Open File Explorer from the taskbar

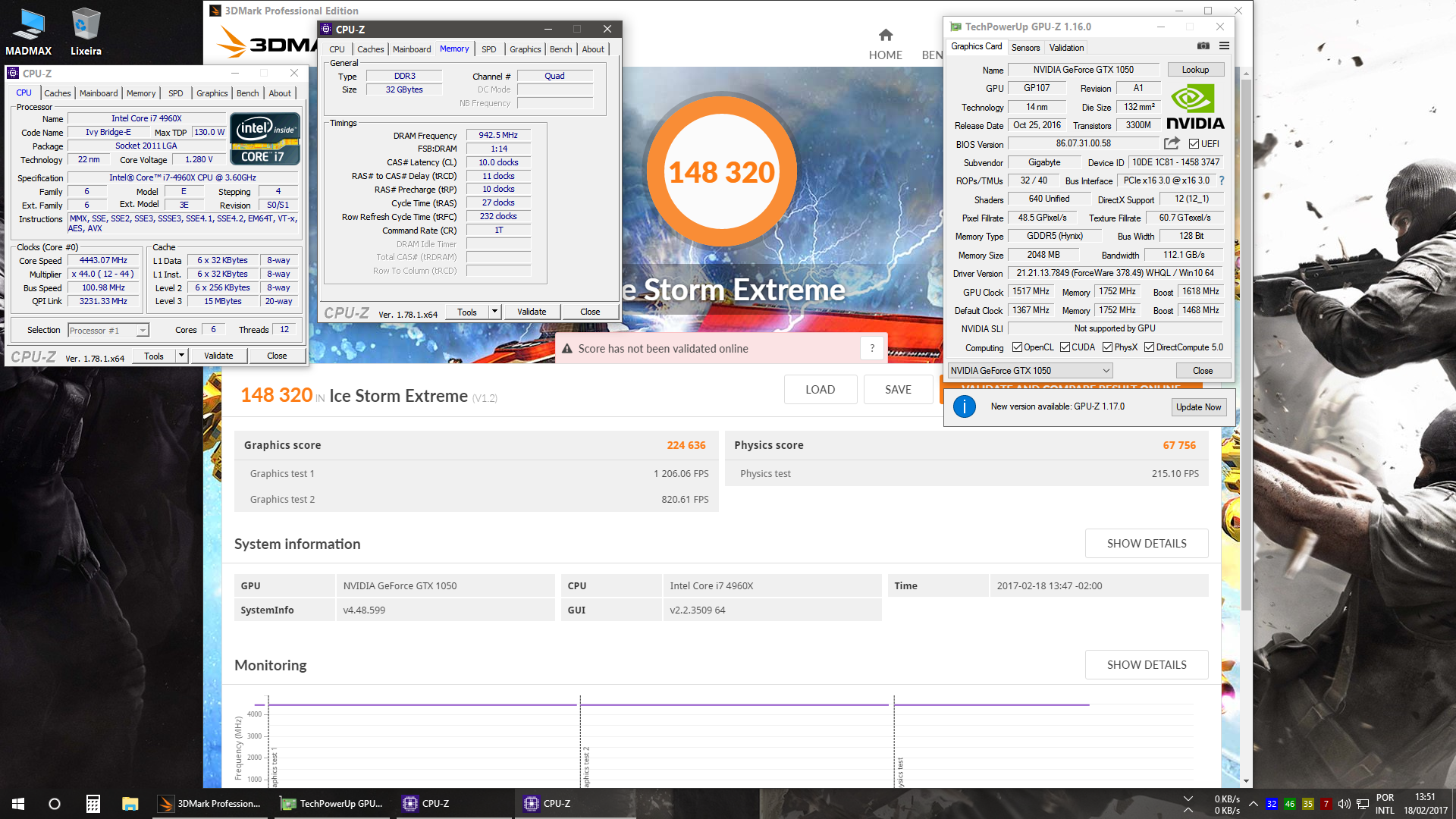(130, 804)
